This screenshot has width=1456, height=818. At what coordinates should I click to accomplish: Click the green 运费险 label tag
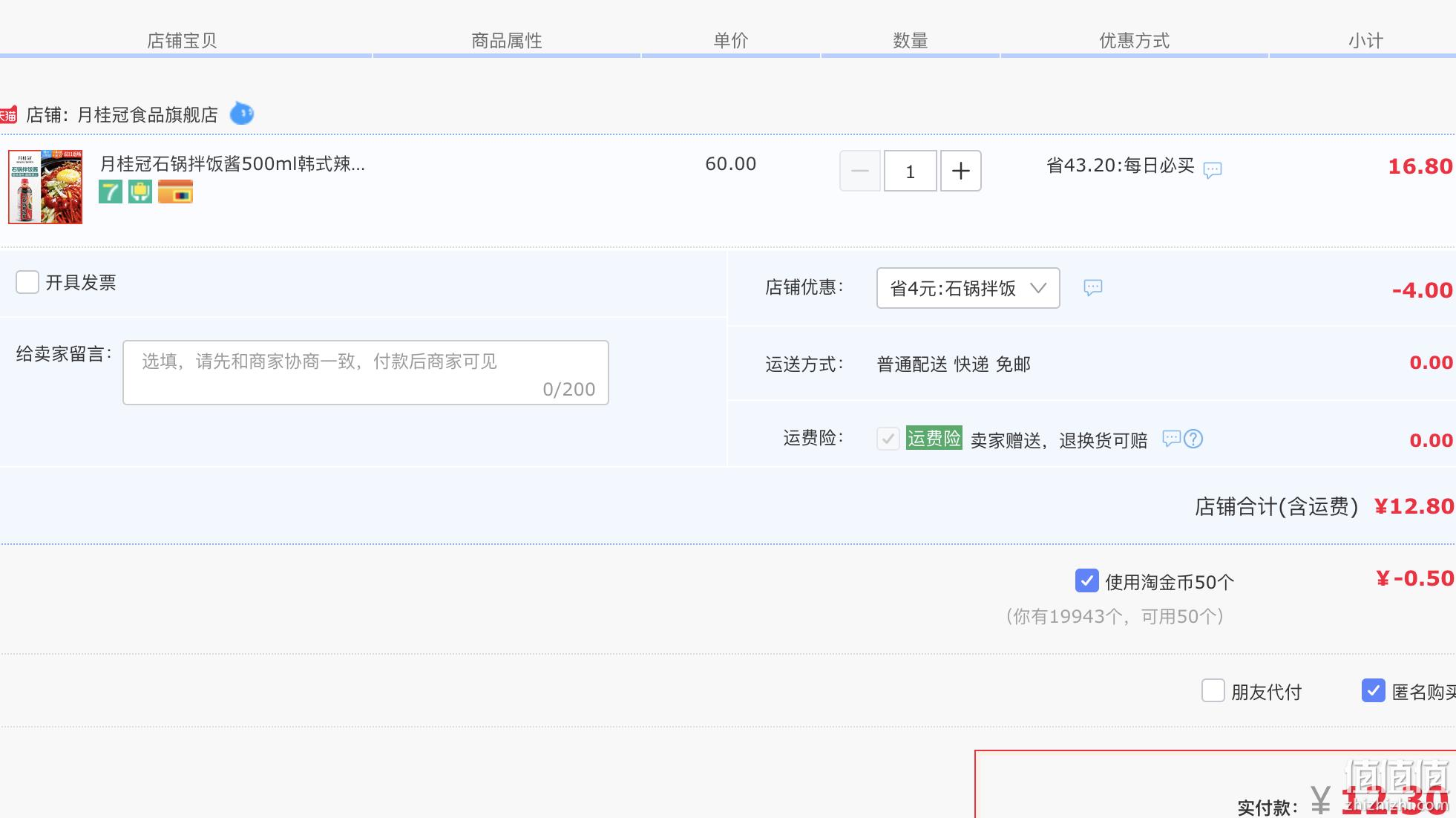coord(934,438)
